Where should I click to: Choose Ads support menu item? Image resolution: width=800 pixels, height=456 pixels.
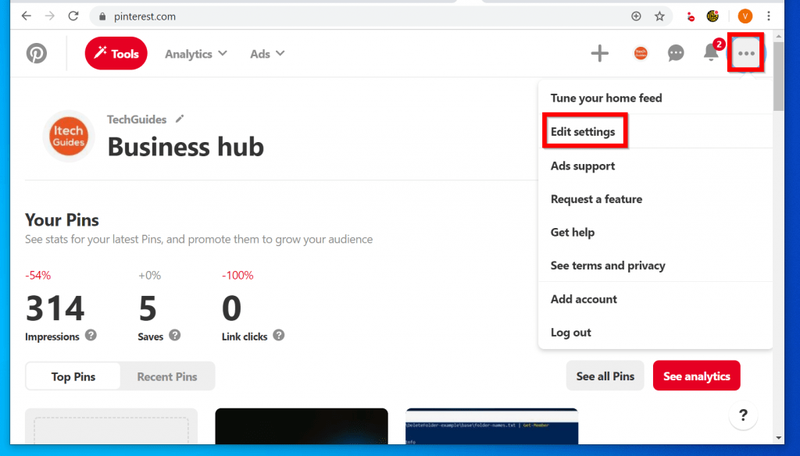pyautogui.click(x=583, y=166)
